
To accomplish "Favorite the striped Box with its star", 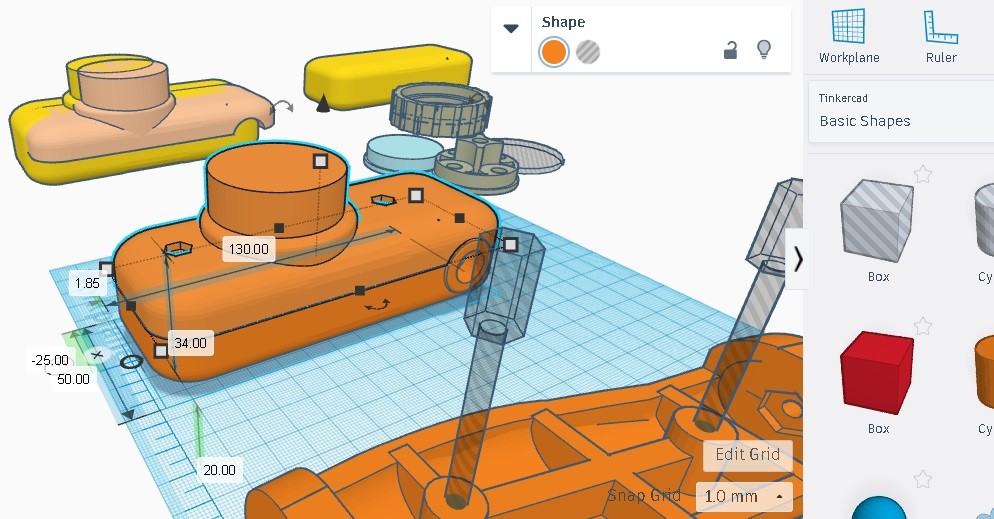I will coord(922,174).
